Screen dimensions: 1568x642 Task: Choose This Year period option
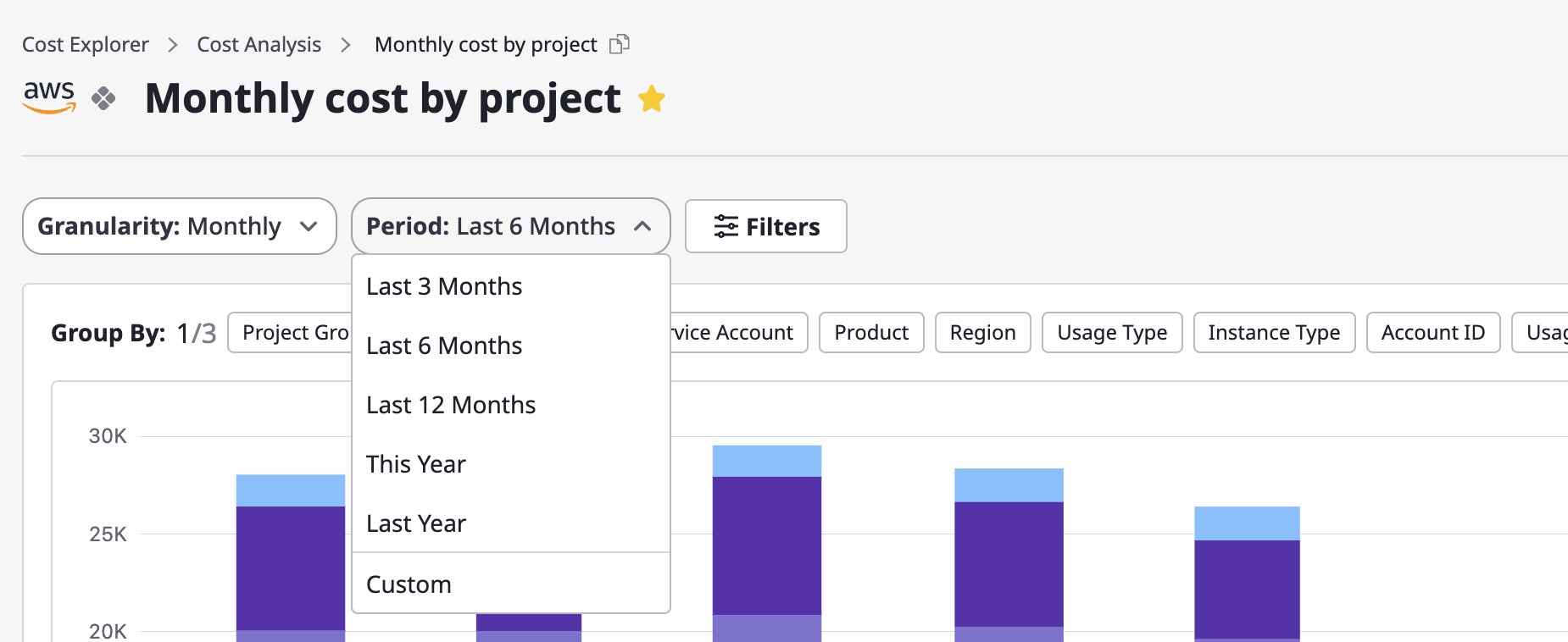pyautogui.click(x=511, y=464)
